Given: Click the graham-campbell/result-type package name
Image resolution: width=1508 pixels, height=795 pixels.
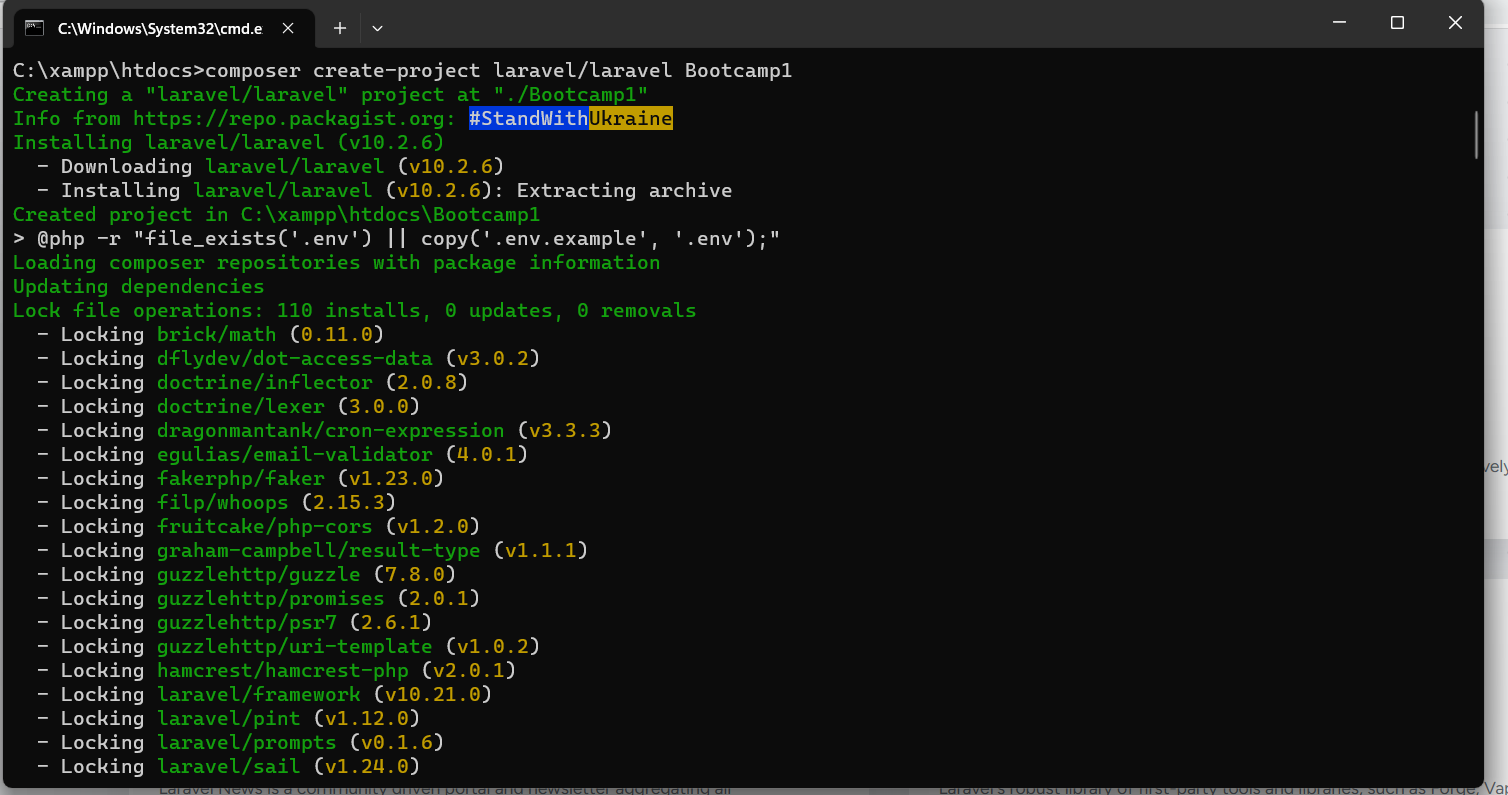Looking at the screenshot, I should 319,551.
